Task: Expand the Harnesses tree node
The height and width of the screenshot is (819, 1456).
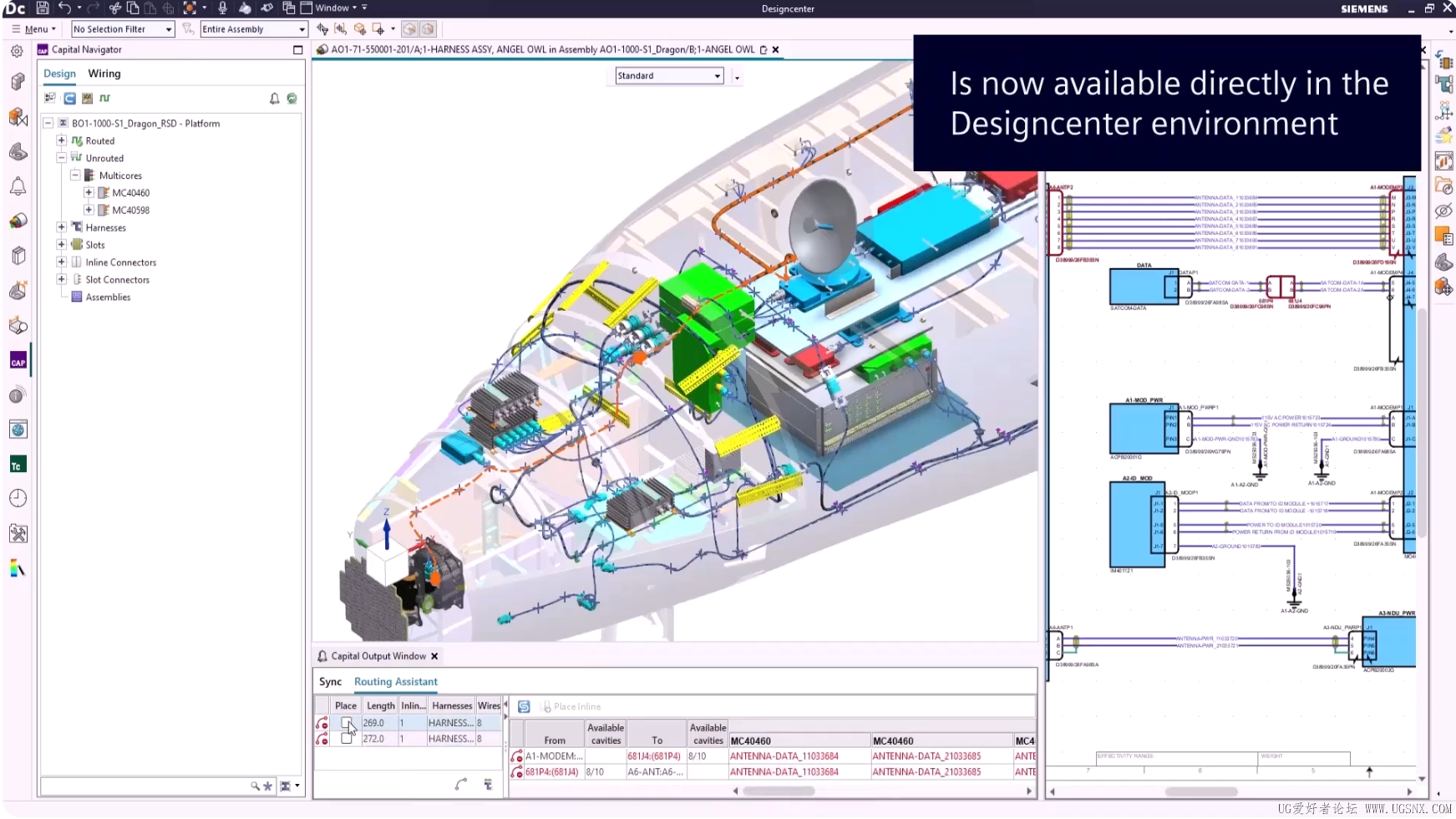Action: [x=61, y=227]
